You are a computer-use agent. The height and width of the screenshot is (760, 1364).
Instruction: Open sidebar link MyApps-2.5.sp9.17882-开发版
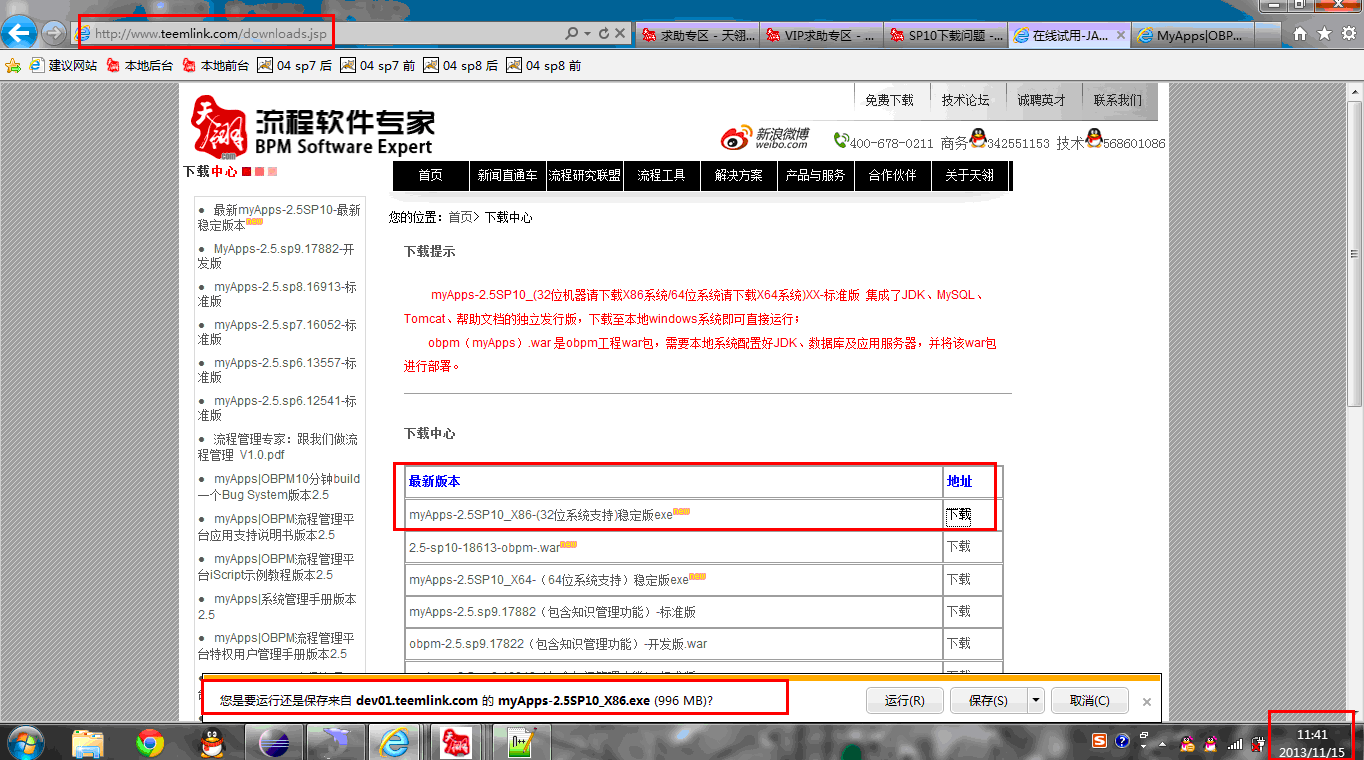(x=276, y=256)
